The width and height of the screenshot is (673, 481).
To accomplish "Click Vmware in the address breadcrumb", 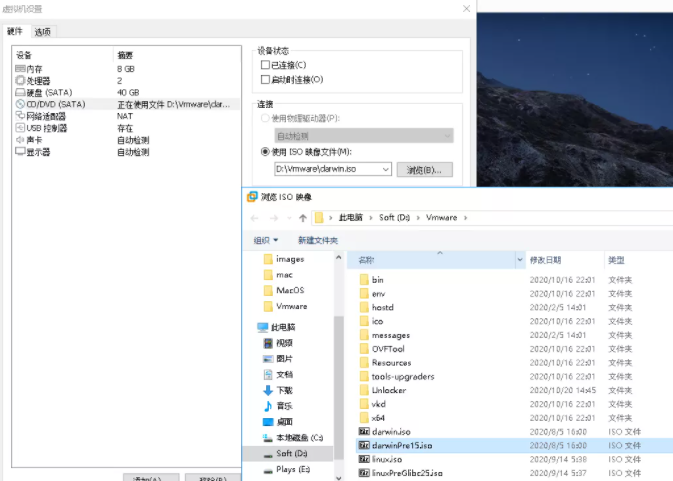I will click(x=441, y=218).
